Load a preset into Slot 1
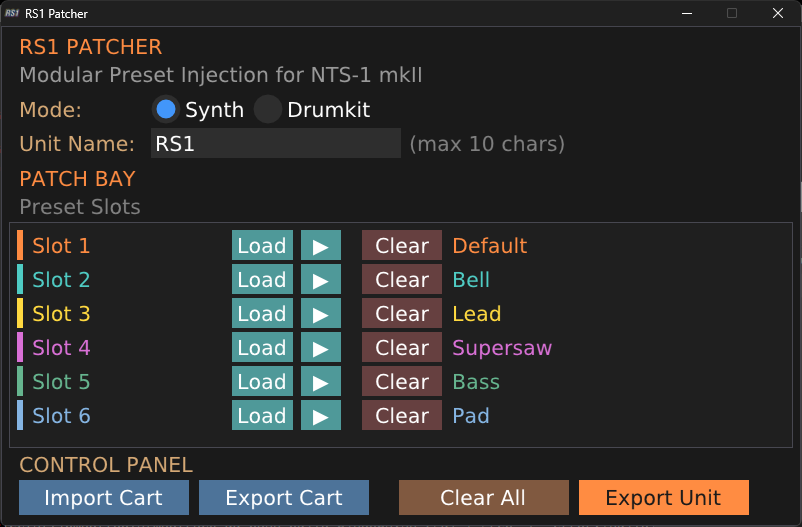Screen dimensions: 802x527 click(x=262, y=245)
